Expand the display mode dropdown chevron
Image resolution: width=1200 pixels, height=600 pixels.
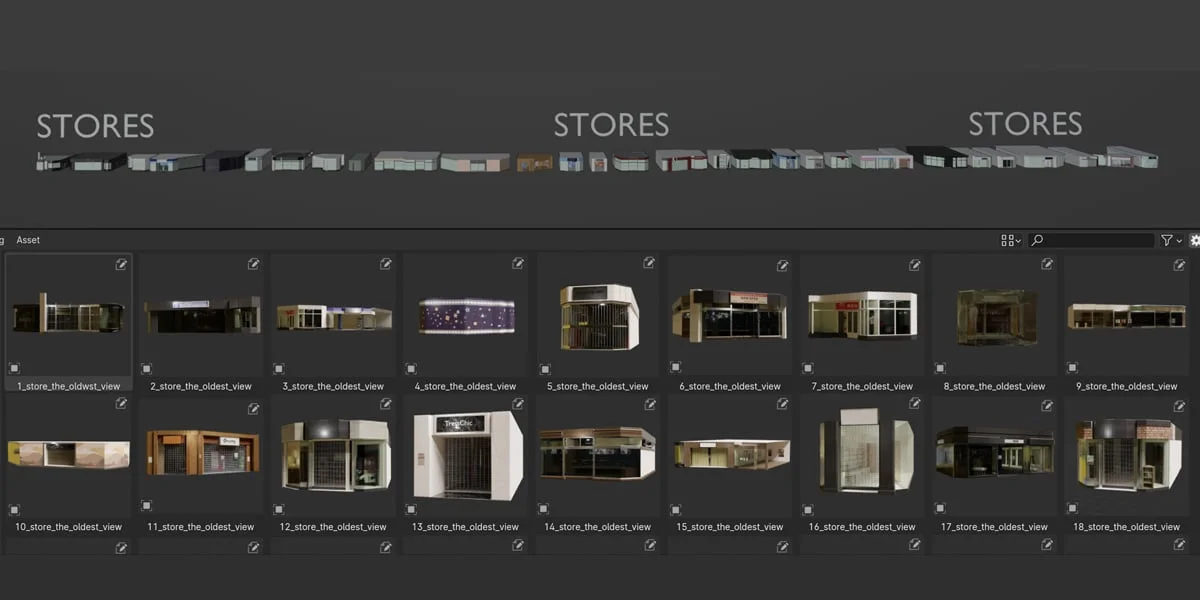[x=1020, y=240]
